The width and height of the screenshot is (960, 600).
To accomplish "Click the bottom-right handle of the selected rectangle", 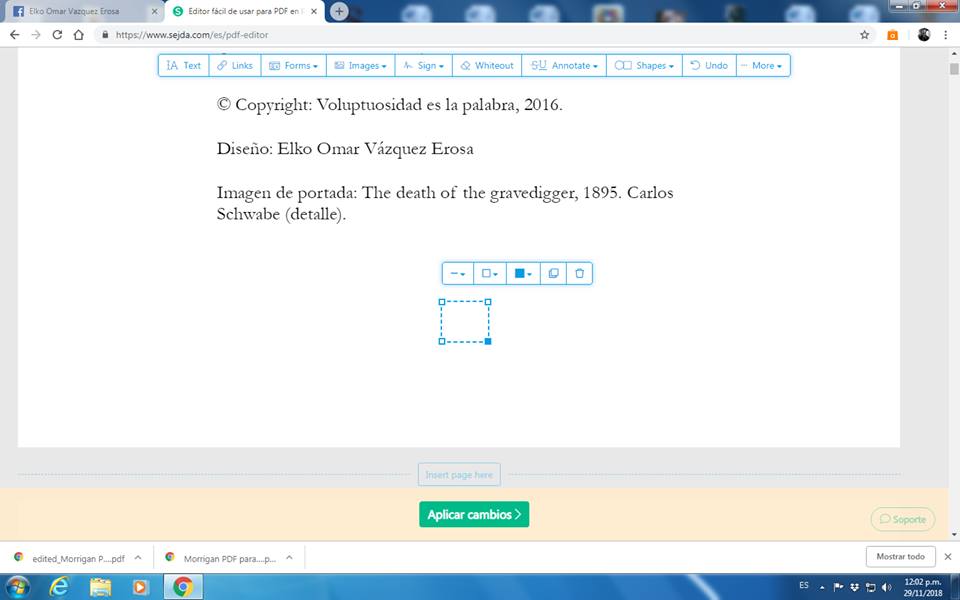I will [488, 342].
